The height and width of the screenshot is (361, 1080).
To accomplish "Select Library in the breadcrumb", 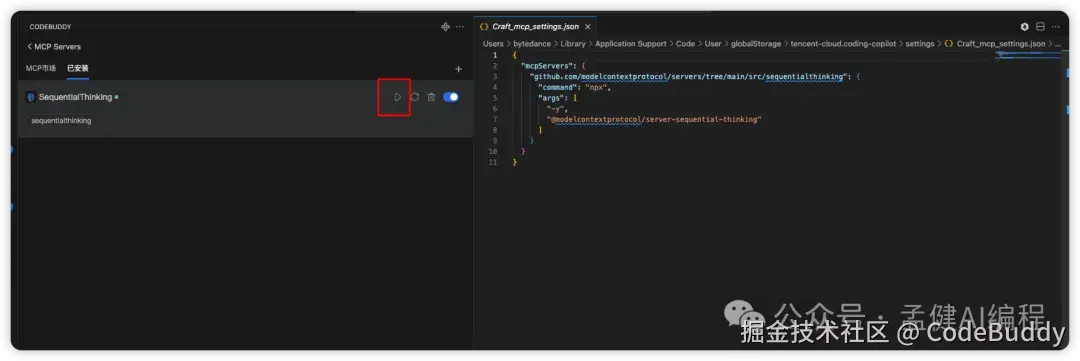I will pyautogui.click(x=573, y=43).
